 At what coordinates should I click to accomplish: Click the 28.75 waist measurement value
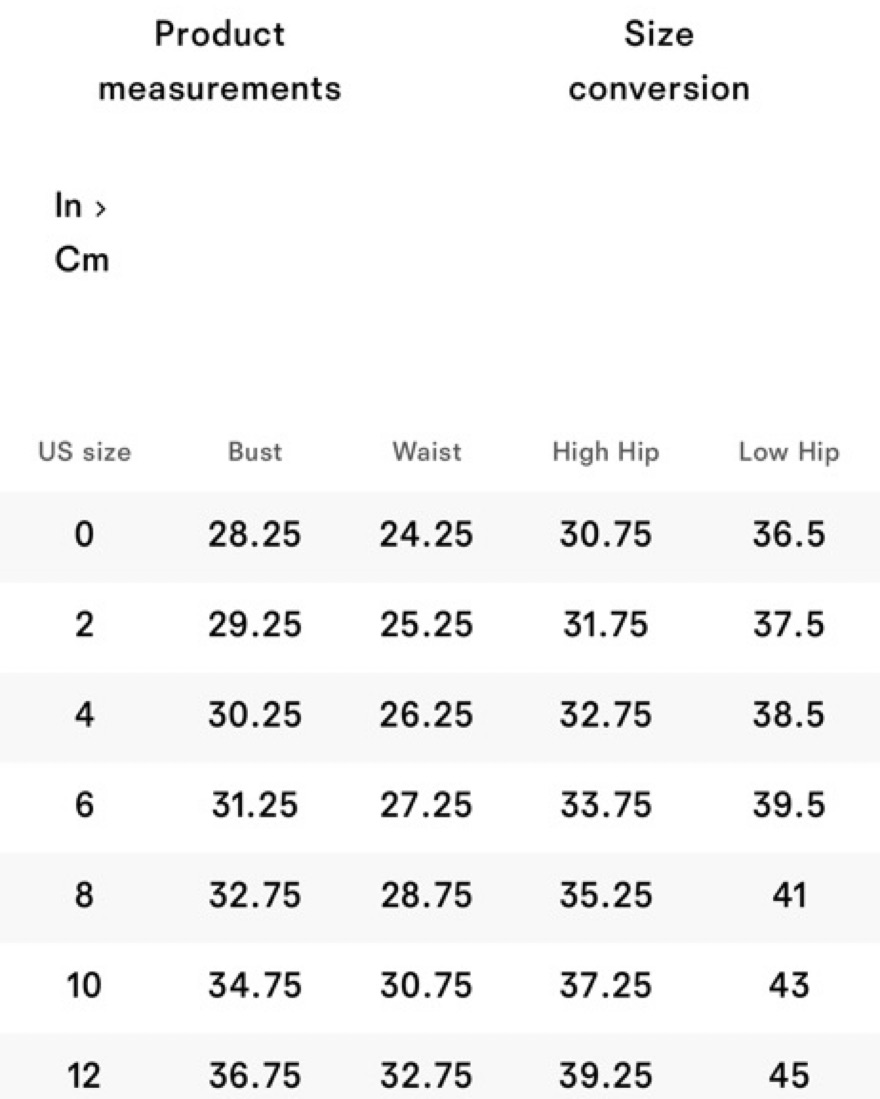(426, 895)
